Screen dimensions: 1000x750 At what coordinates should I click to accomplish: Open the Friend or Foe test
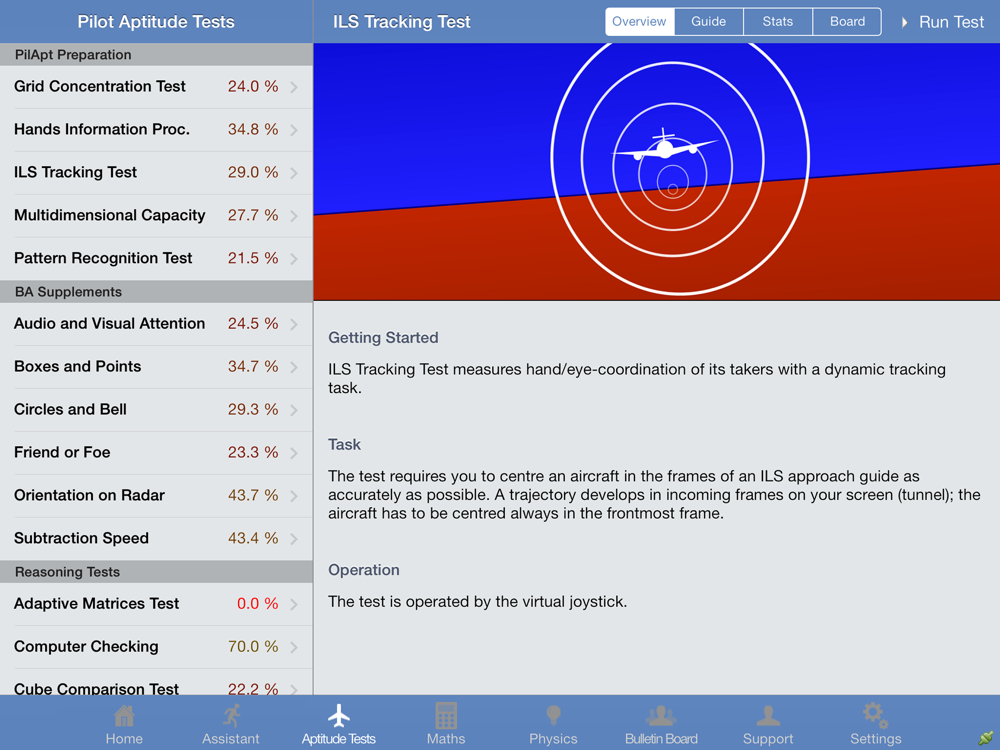click(x=156, y=453)
